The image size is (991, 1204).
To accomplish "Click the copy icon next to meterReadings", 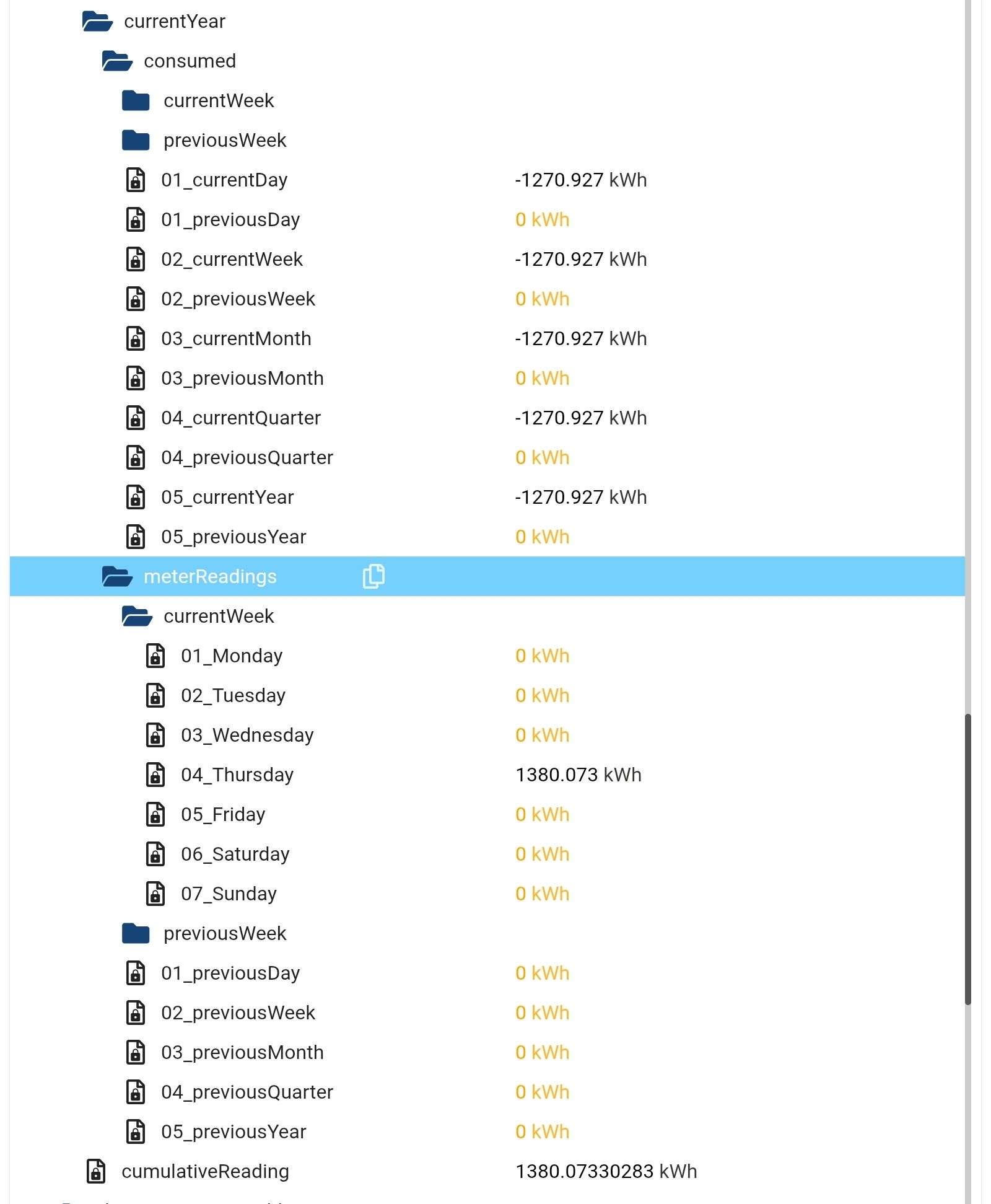I will (373, 576).
